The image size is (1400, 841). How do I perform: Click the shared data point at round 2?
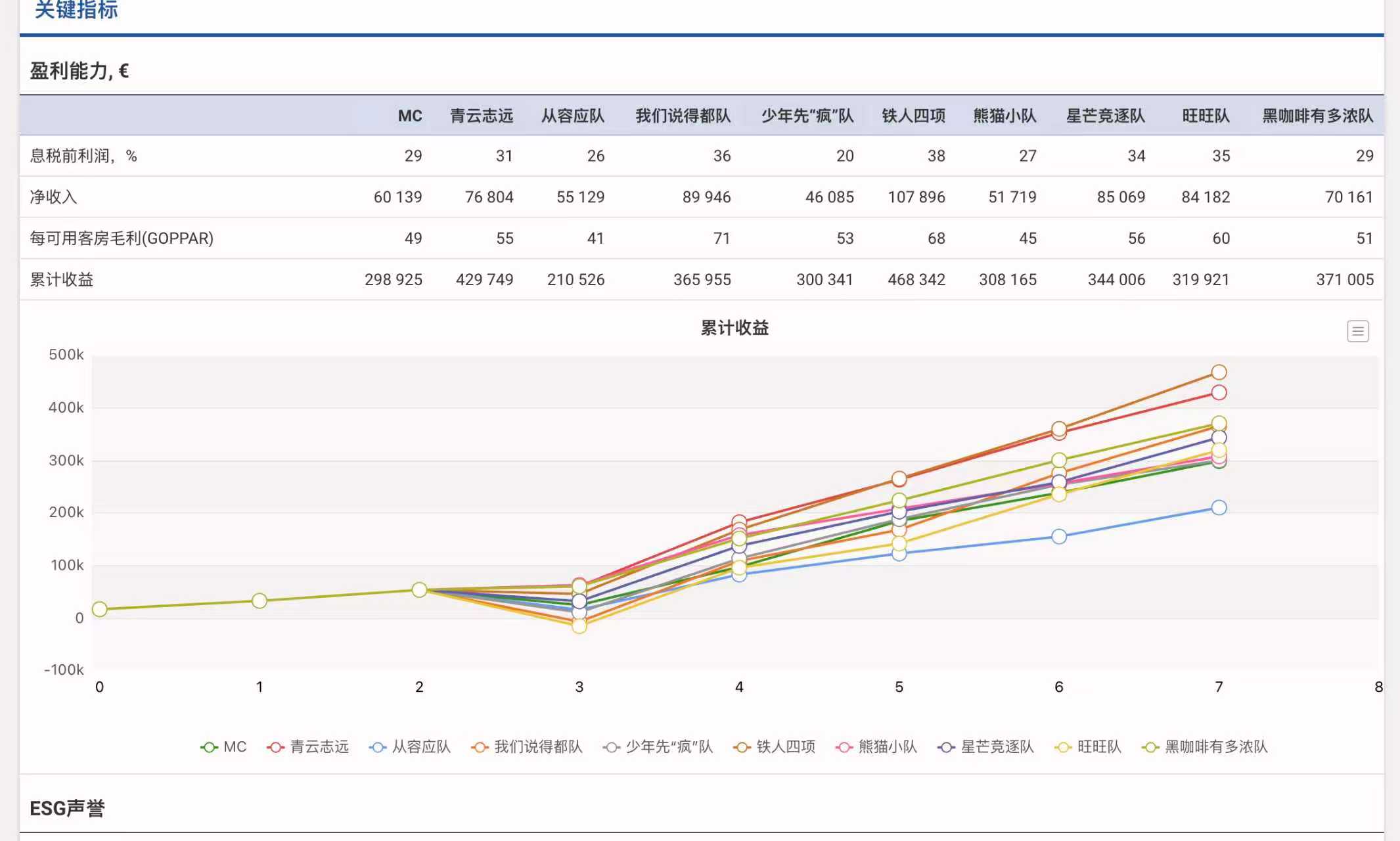419,590
